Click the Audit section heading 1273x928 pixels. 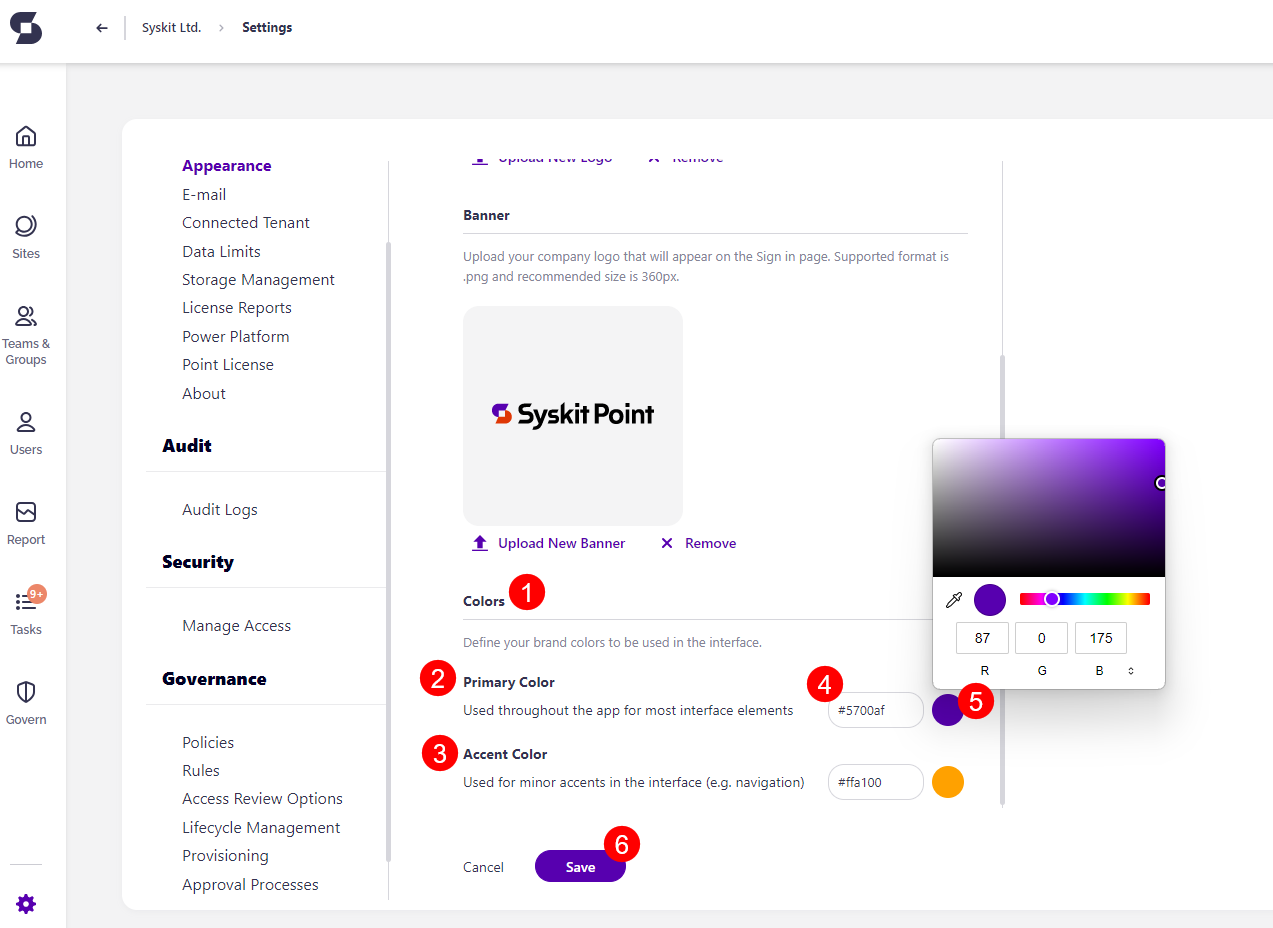tap(187, 446)
